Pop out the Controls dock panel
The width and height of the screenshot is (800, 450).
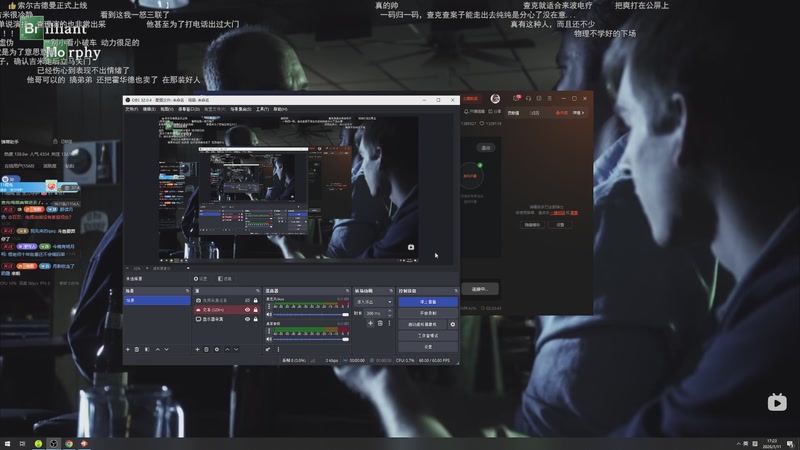tap(456, 291)
